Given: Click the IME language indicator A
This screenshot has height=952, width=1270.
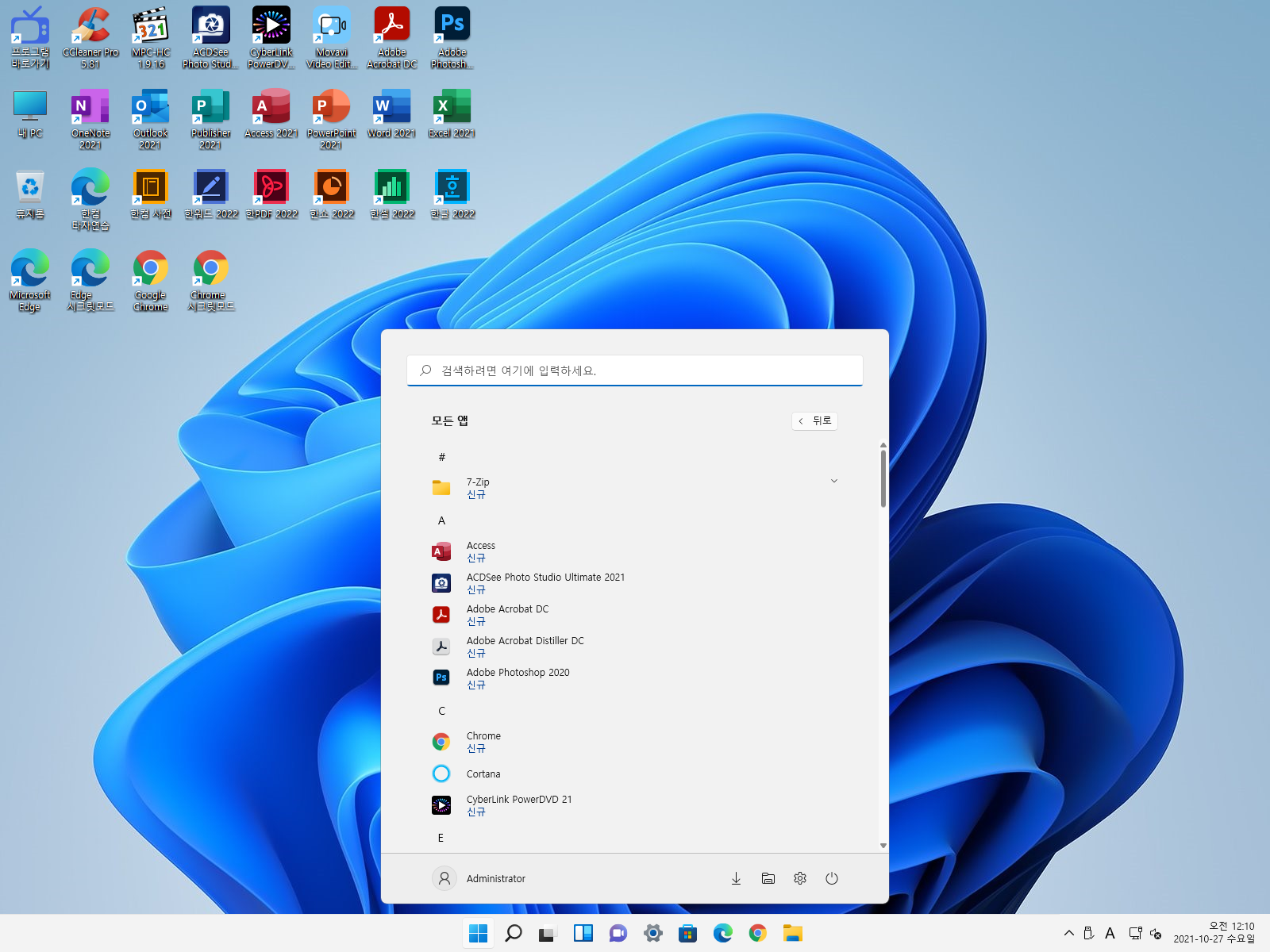Looking at the screenshot, I should [1110, 933].
